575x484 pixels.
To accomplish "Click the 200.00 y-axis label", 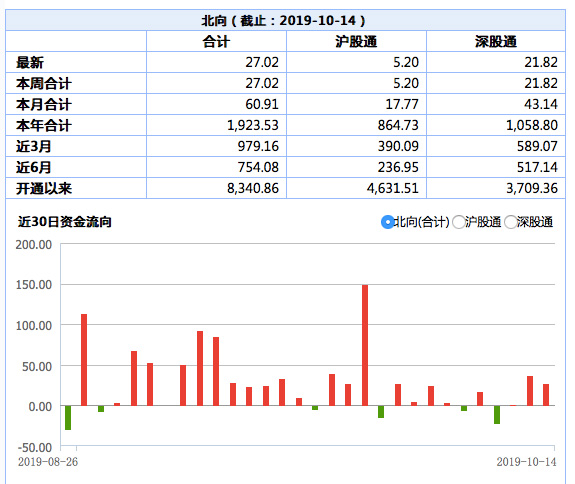I will pyautogui.click(x=34, y=245).
